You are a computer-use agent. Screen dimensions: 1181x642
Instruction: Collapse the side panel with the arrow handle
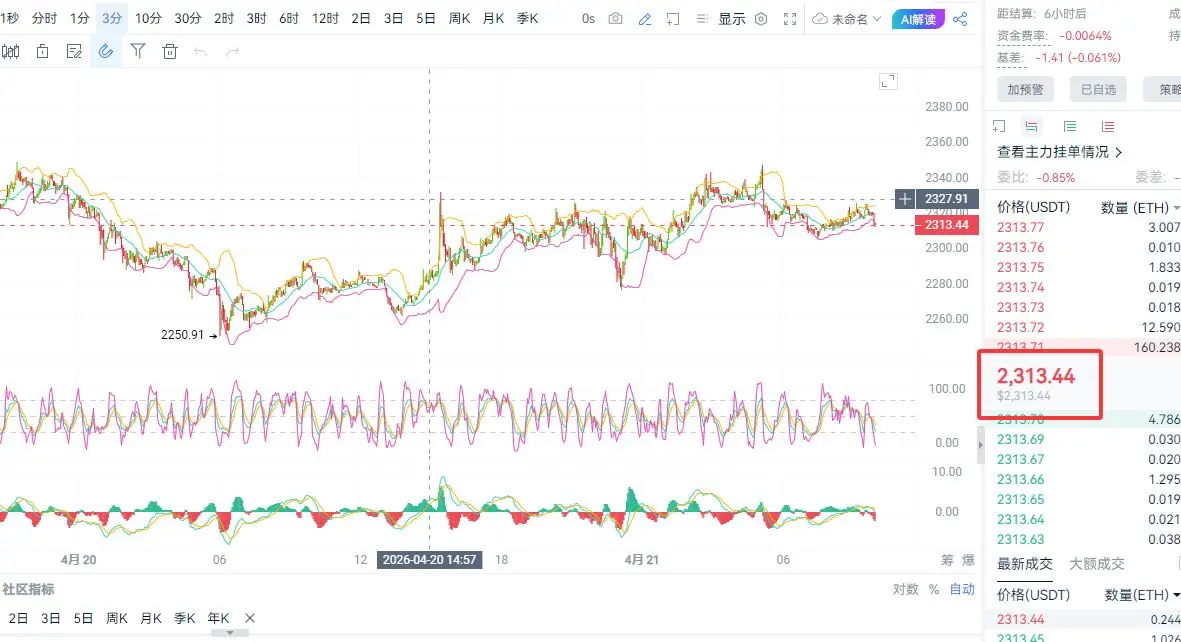pyautogui.click(x=980, y=445)
